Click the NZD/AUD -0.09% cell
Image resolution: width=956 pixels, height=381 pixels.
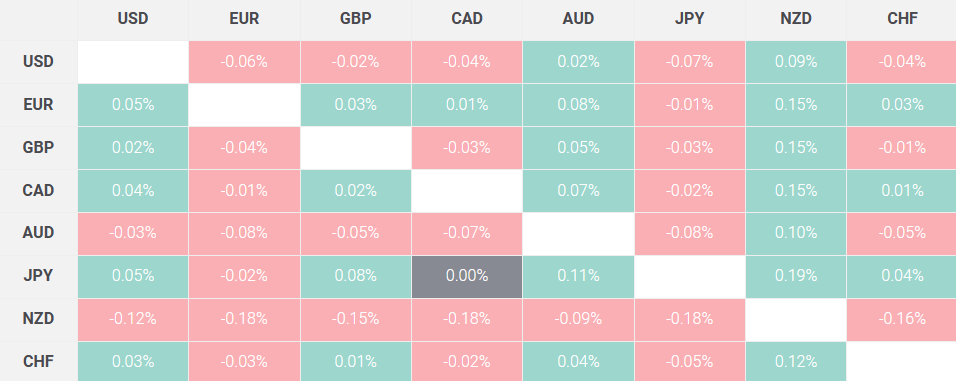[x=578, y=319]
